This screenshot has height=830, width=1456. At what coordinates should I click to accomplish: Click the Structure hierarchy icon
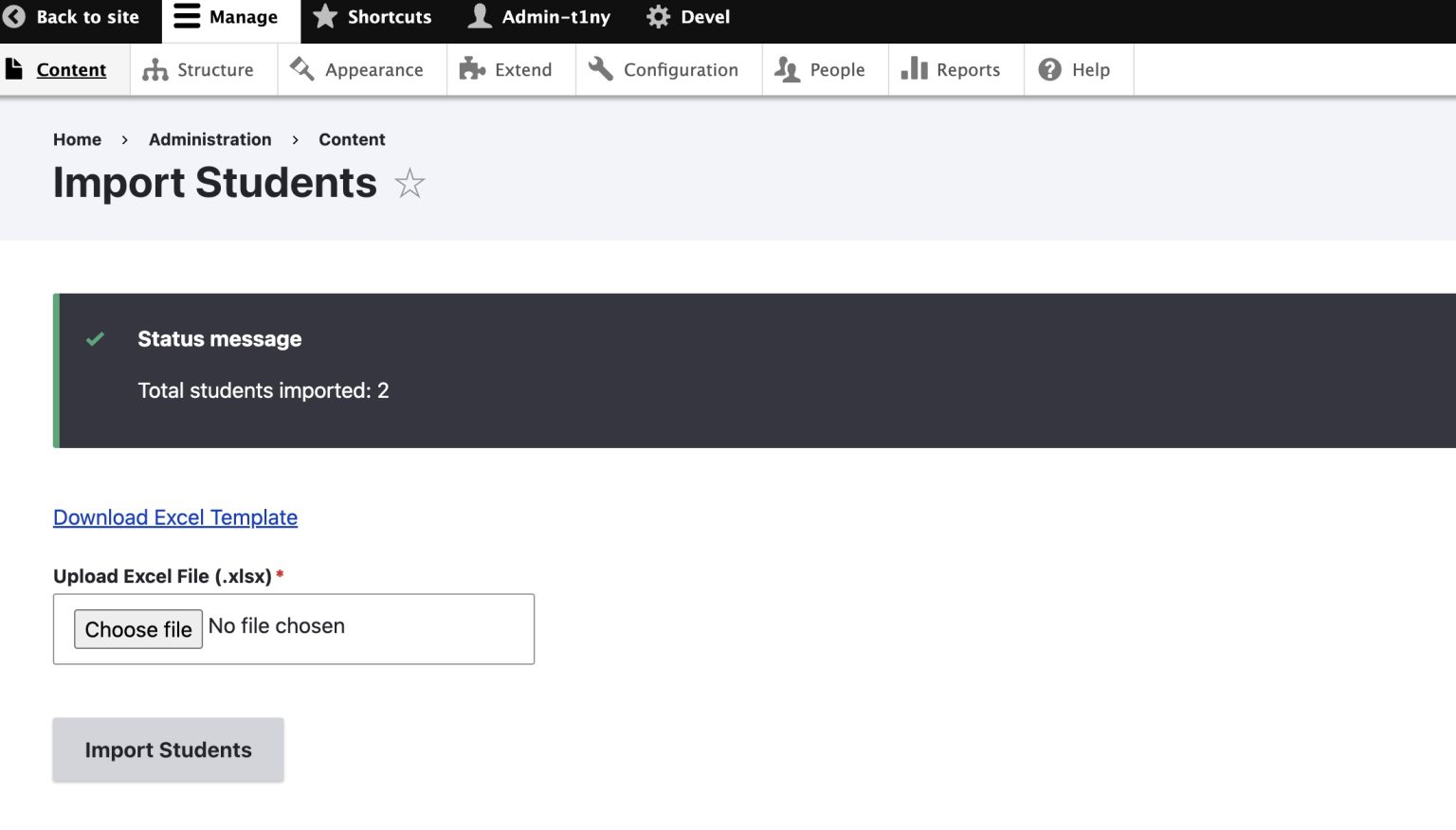tap(155, 70)
